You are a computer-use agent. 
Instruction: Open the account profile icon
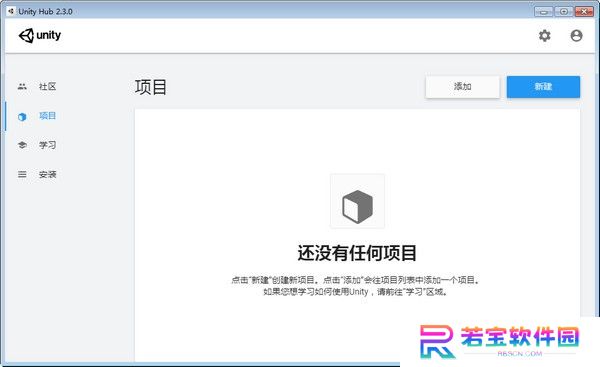click(x=576, y=36)
